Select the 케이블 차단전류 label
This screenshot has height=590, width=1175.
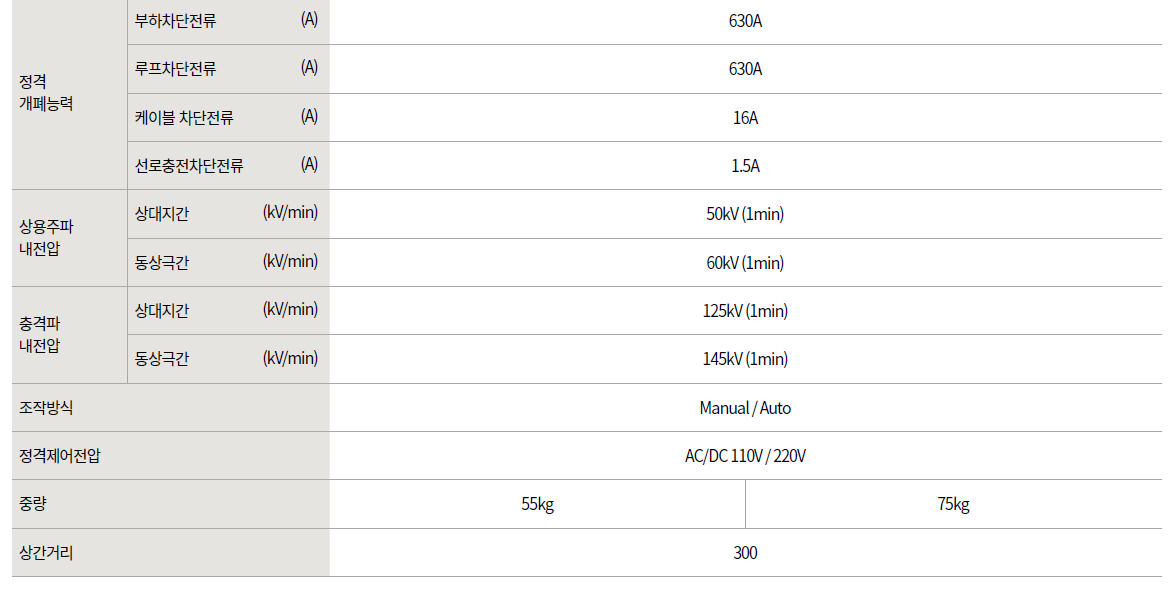[185, 118]
